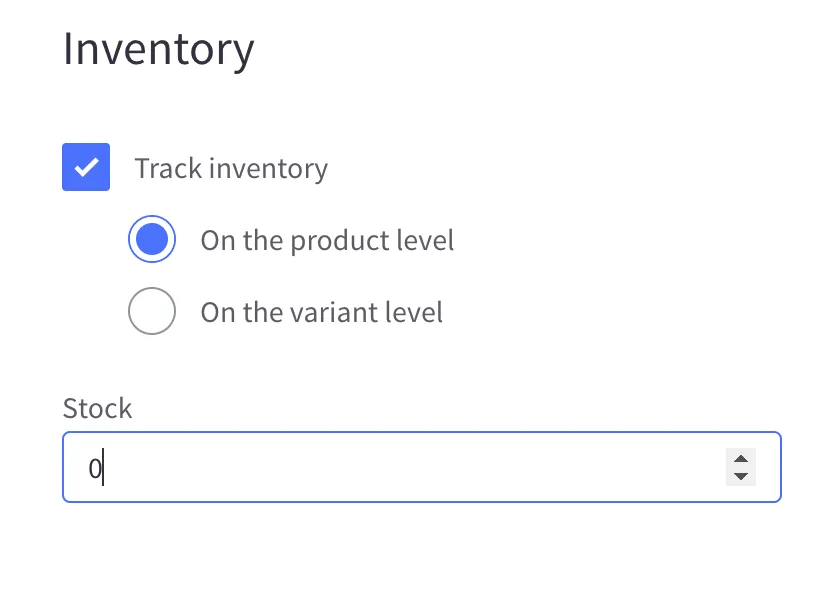
Task: Select the "On the product level" radio button
Action: click(x=152, y=240)
